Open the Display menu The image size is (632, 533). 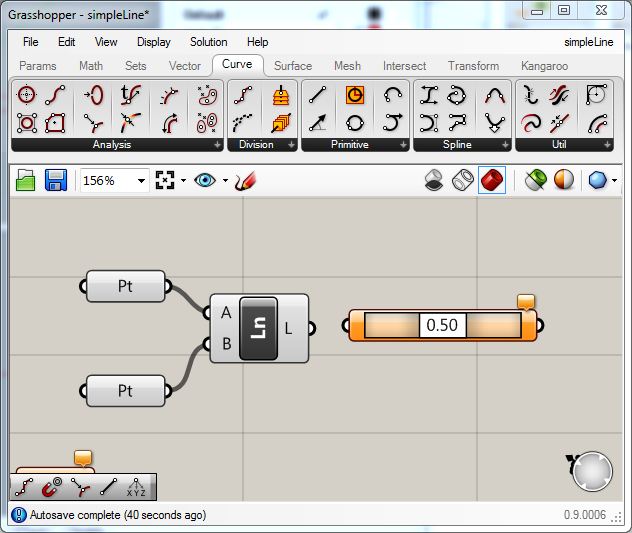point(154,42)
